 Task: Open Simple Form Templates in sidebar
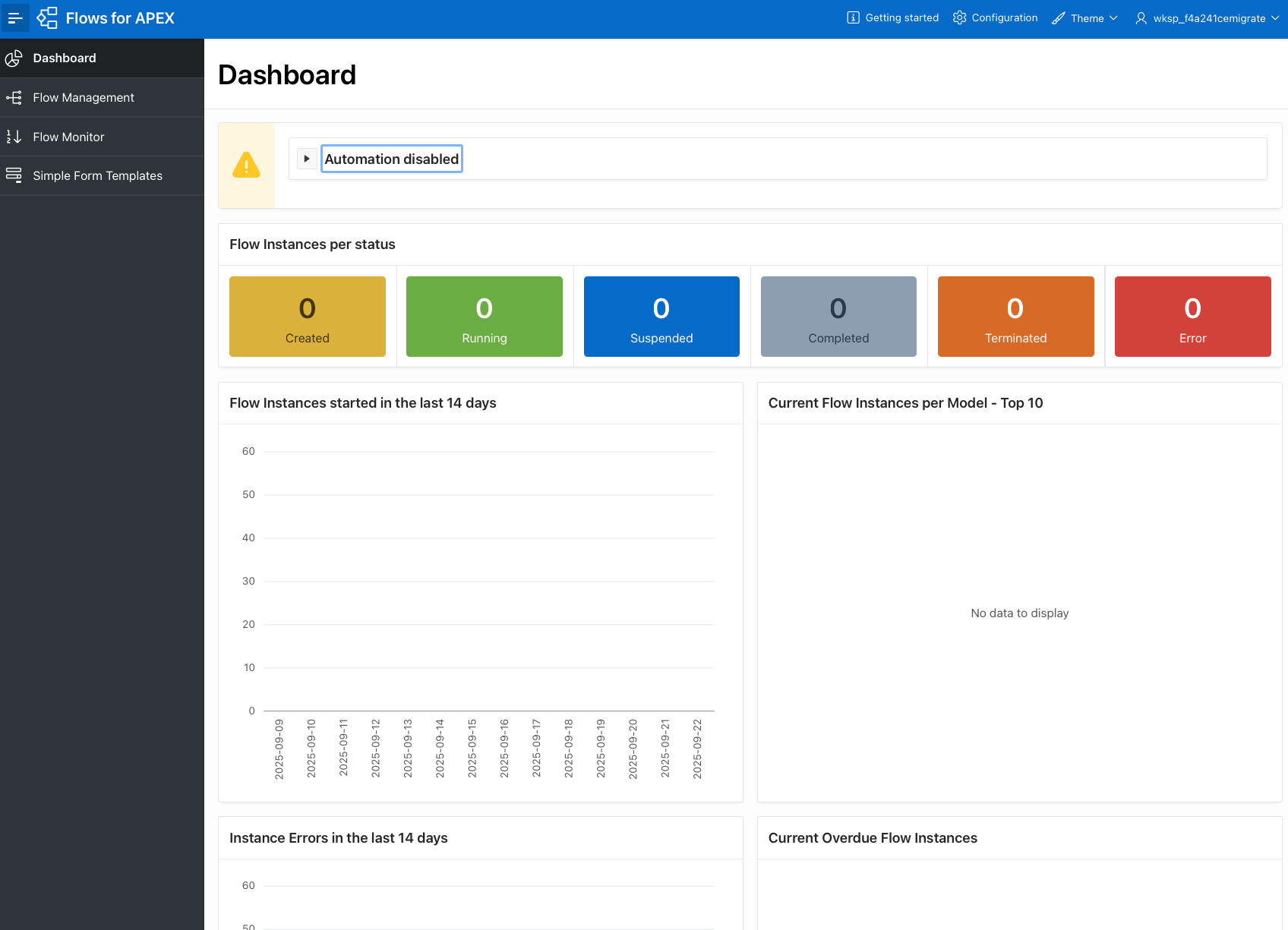click(x=102, y=175)
